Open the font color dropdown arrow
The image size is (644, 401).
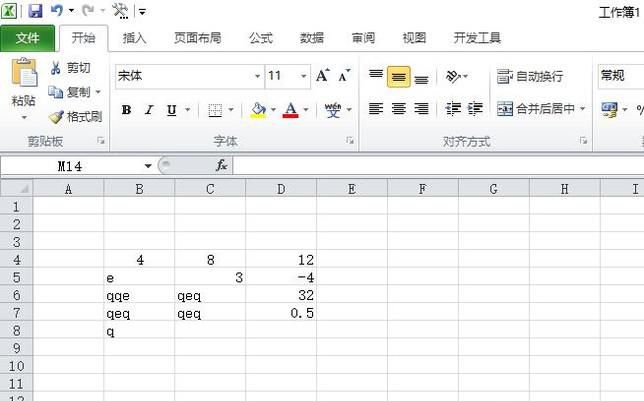point(306,110)
